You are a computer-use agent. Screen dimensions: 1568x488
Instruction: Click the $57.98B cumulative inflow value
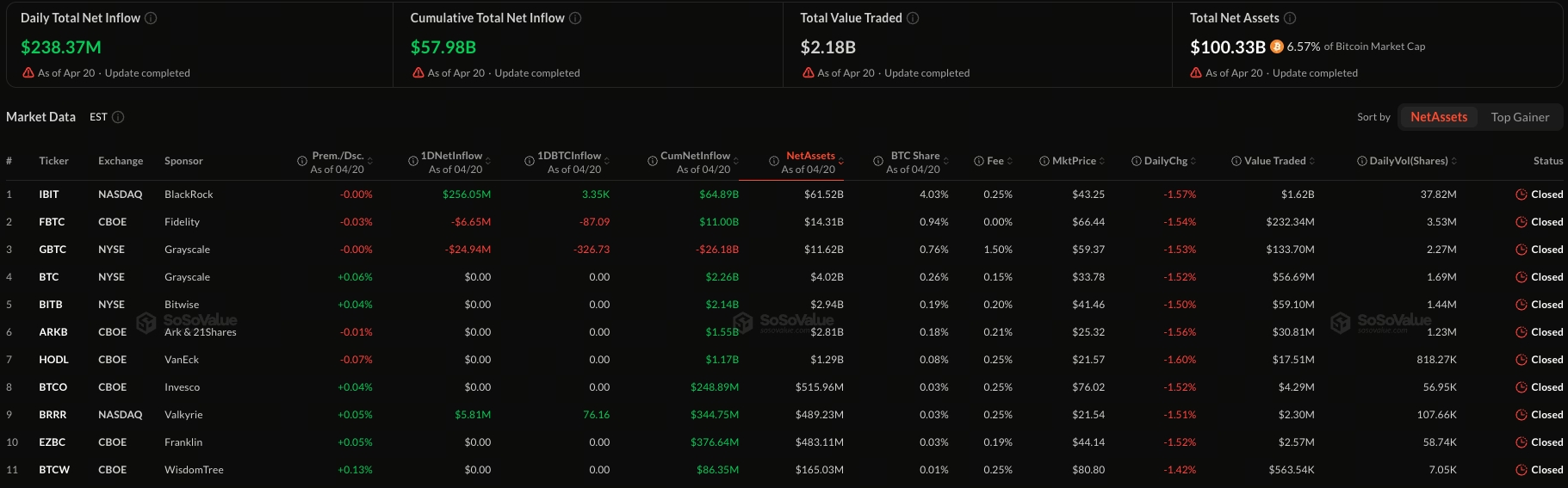pos(443,47)
